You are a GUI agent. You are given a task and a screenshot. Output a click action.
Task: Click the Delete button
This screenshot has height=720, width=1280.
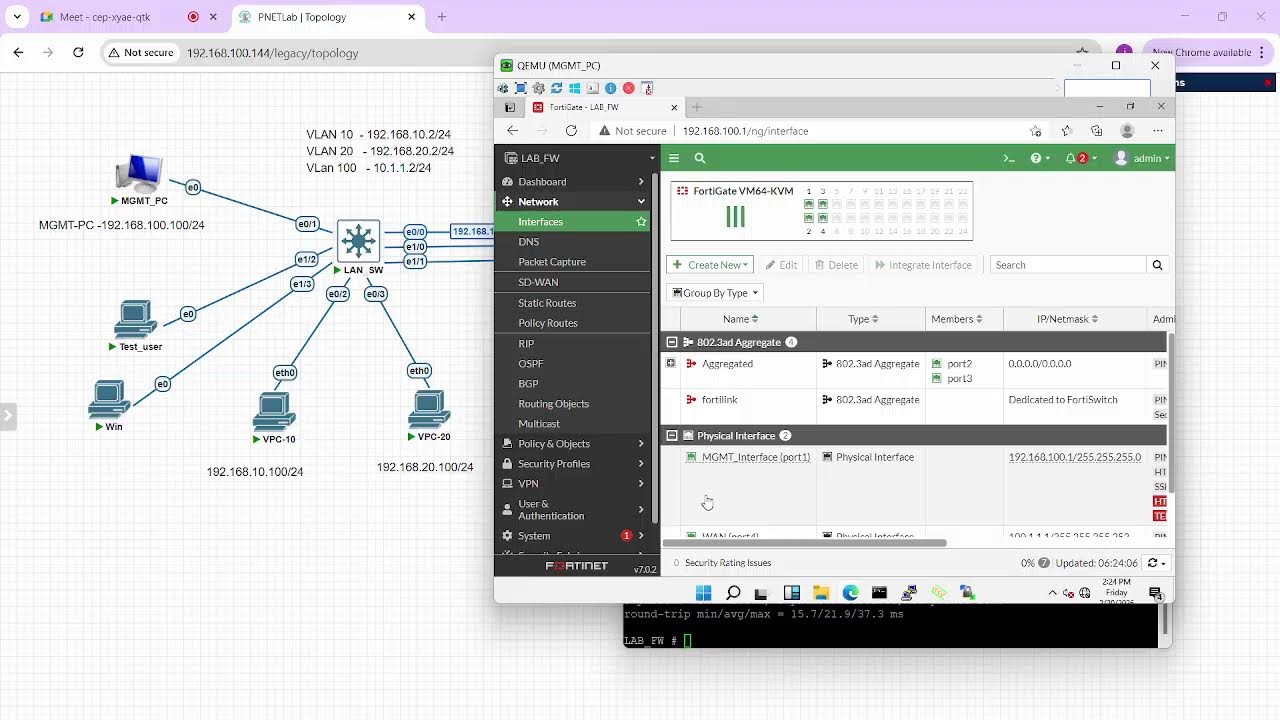(836, 265)
